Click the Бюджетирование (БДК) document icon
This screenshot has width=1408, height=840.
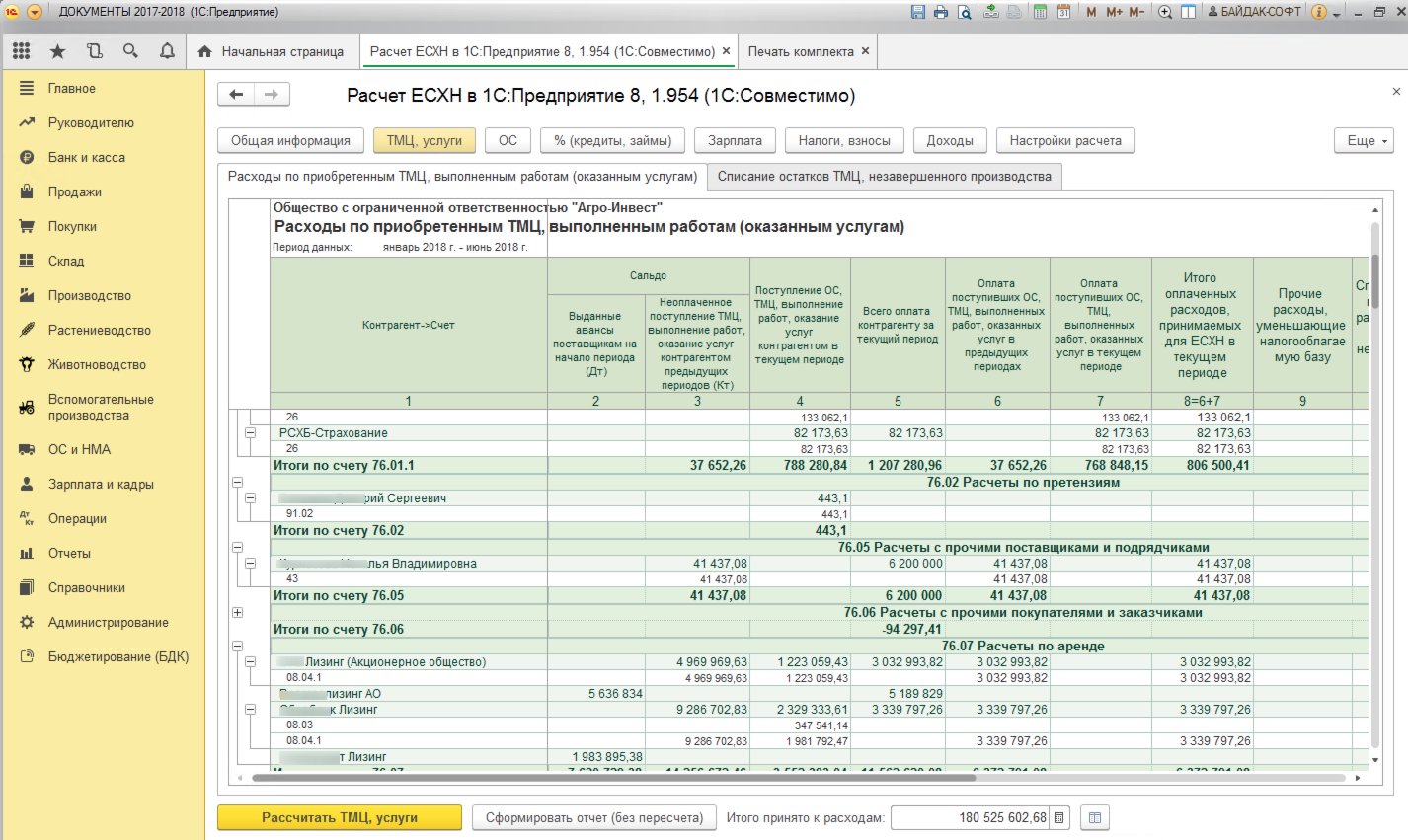tap(27, 656)
